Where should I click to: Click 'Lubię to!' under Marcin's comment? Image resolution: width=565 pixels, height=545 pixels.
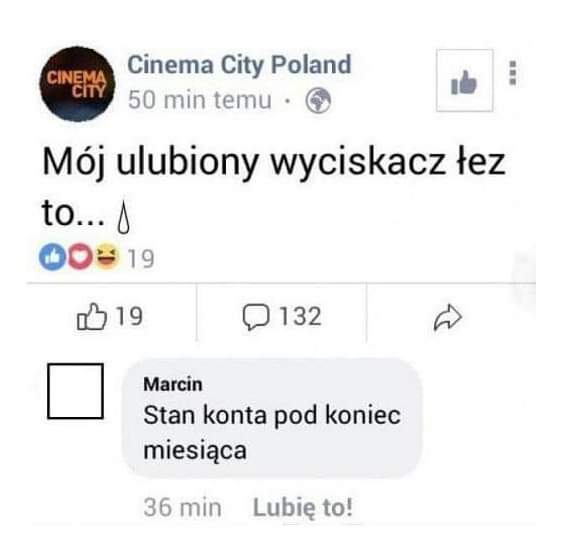coord(303,508)
